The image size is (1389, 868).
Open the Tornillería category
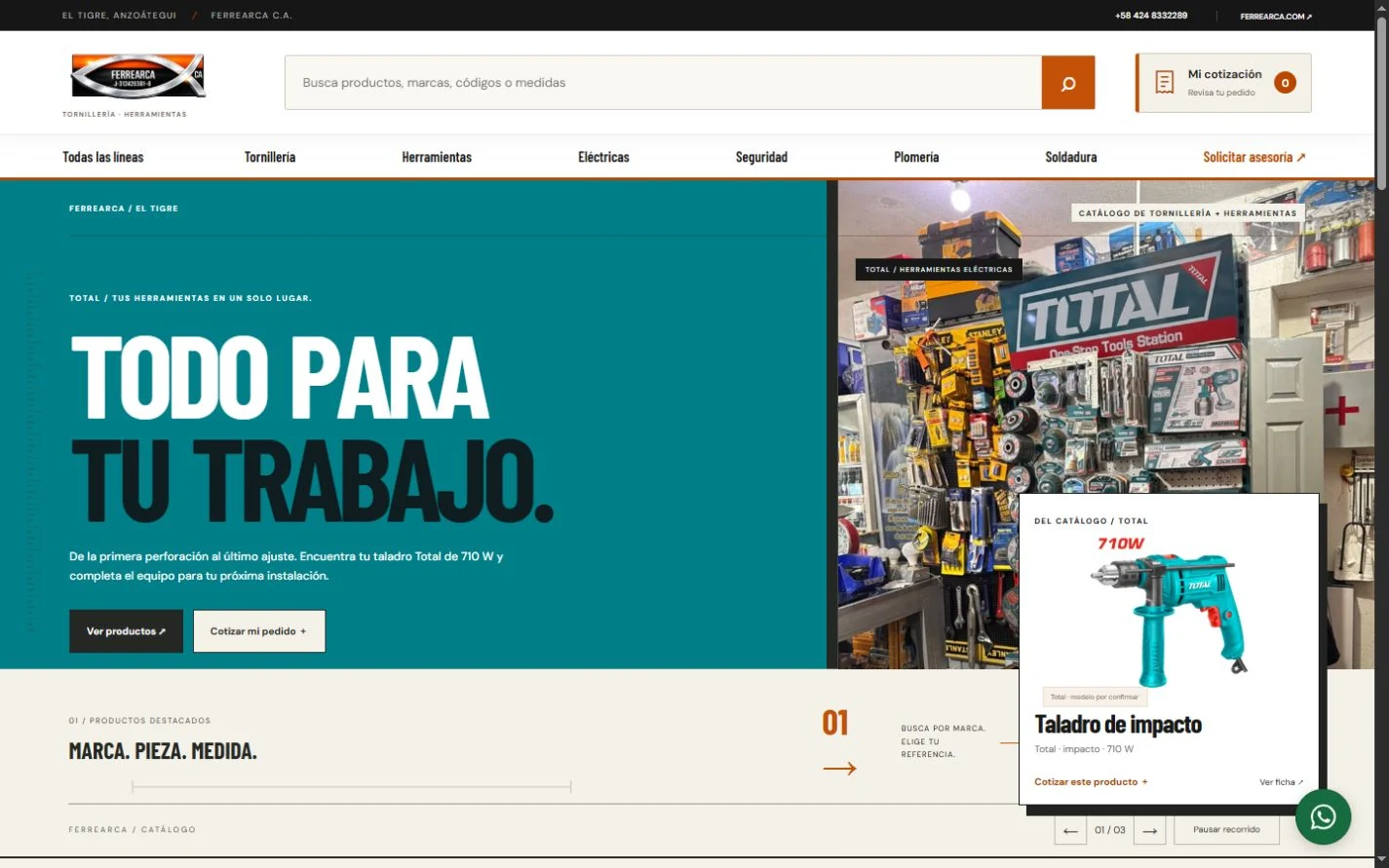[x=270, y=157]
